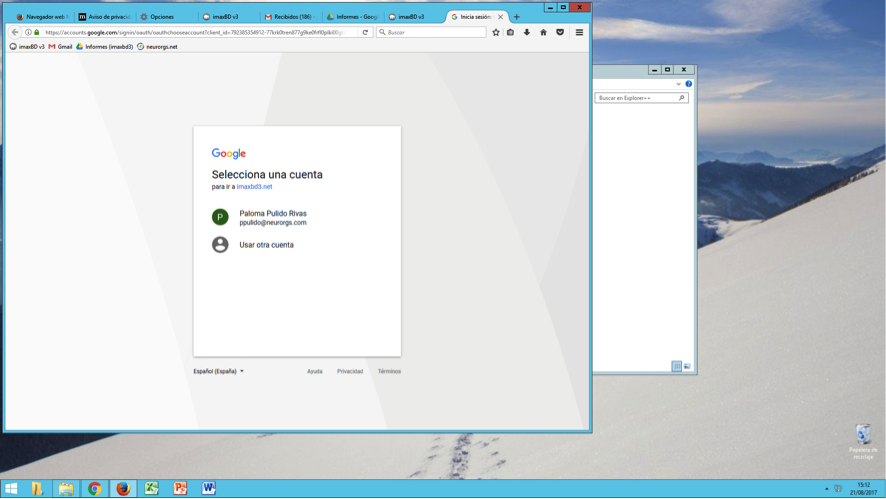Reload the page with refresh icon

pos(365,32)
